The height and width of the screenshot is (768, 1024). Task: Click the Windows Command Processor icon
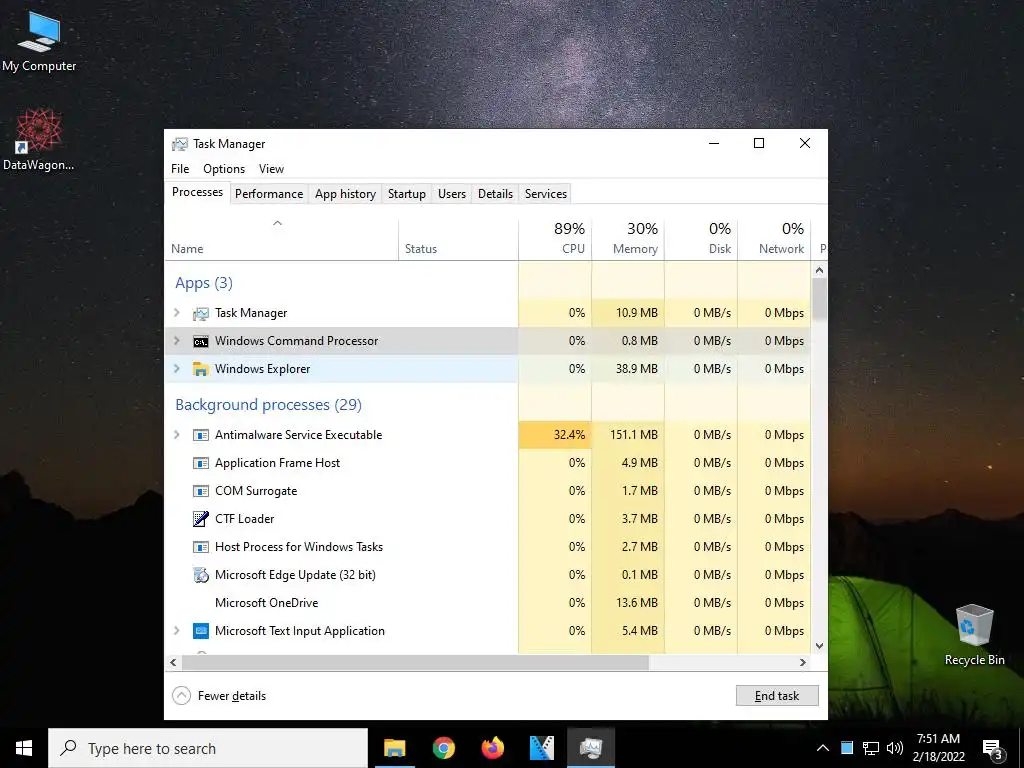tap(200, 342)
